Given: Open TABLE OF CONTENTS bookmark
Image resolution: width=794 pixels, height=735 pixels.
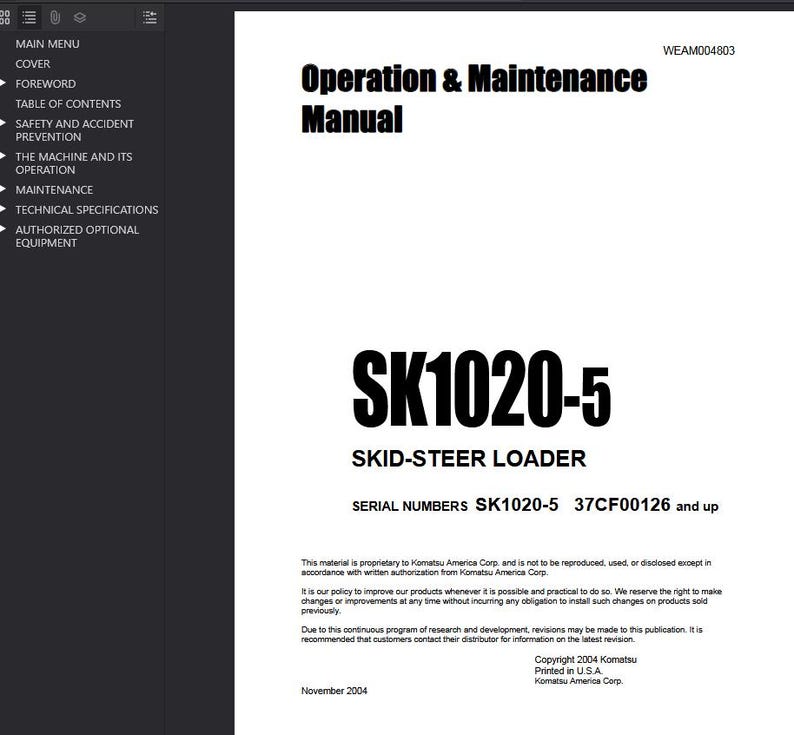Looking at the screenshot, I should pos(68,104).
